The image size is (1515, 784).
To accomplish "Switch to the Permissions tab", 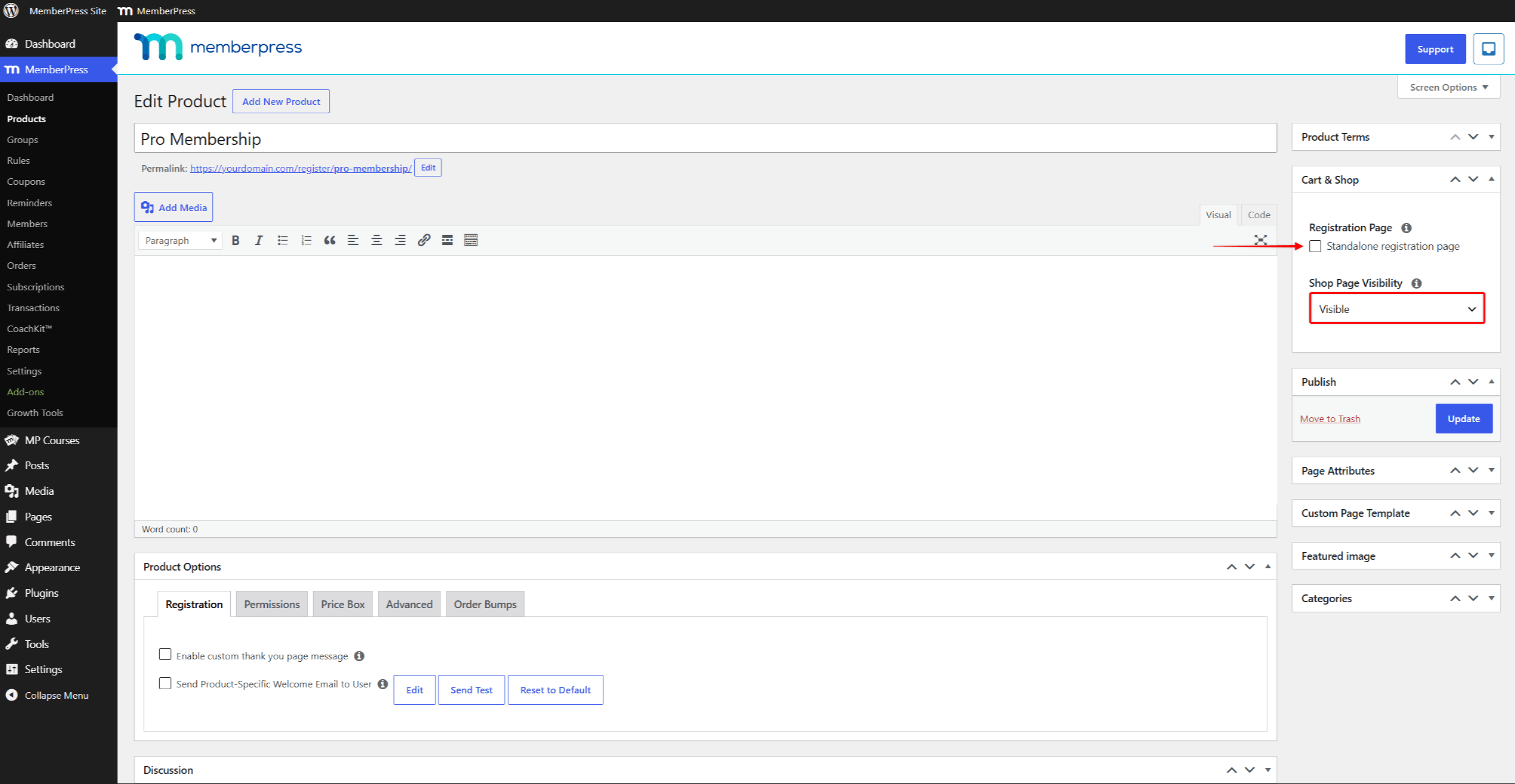I will tap(272, 604).
